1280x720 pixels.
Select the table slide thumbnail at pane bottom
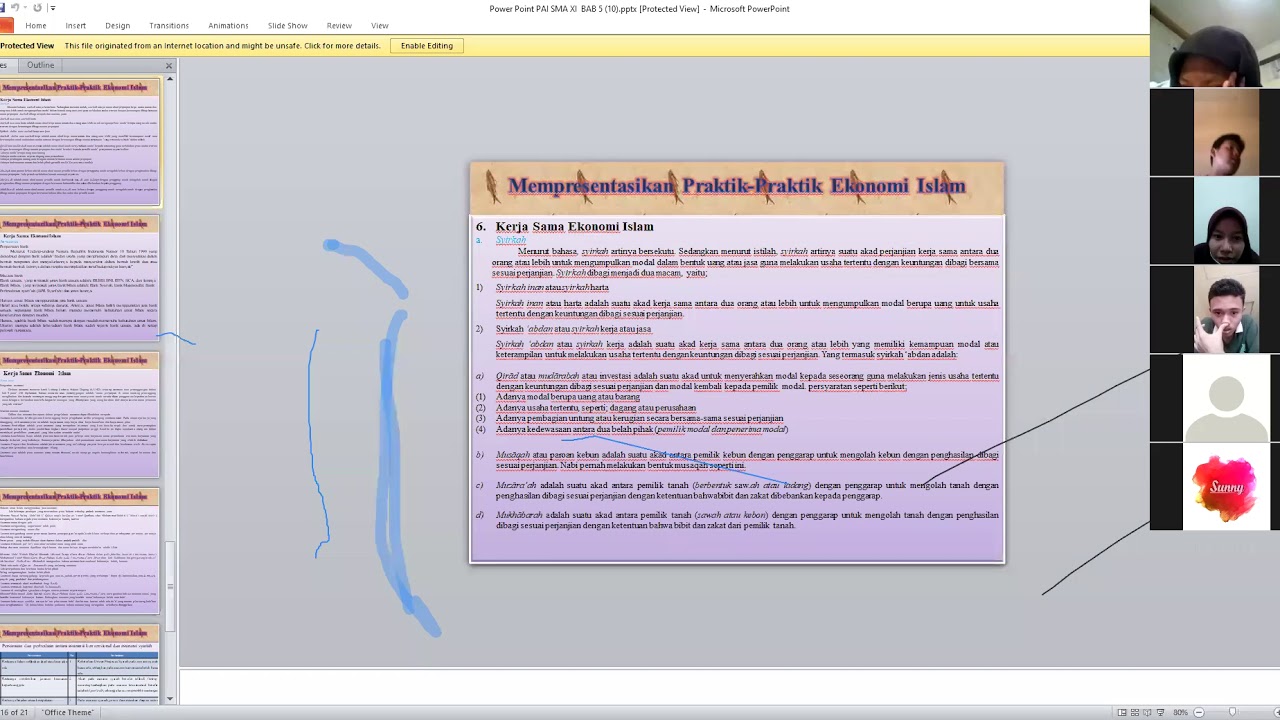click(80, 663)
